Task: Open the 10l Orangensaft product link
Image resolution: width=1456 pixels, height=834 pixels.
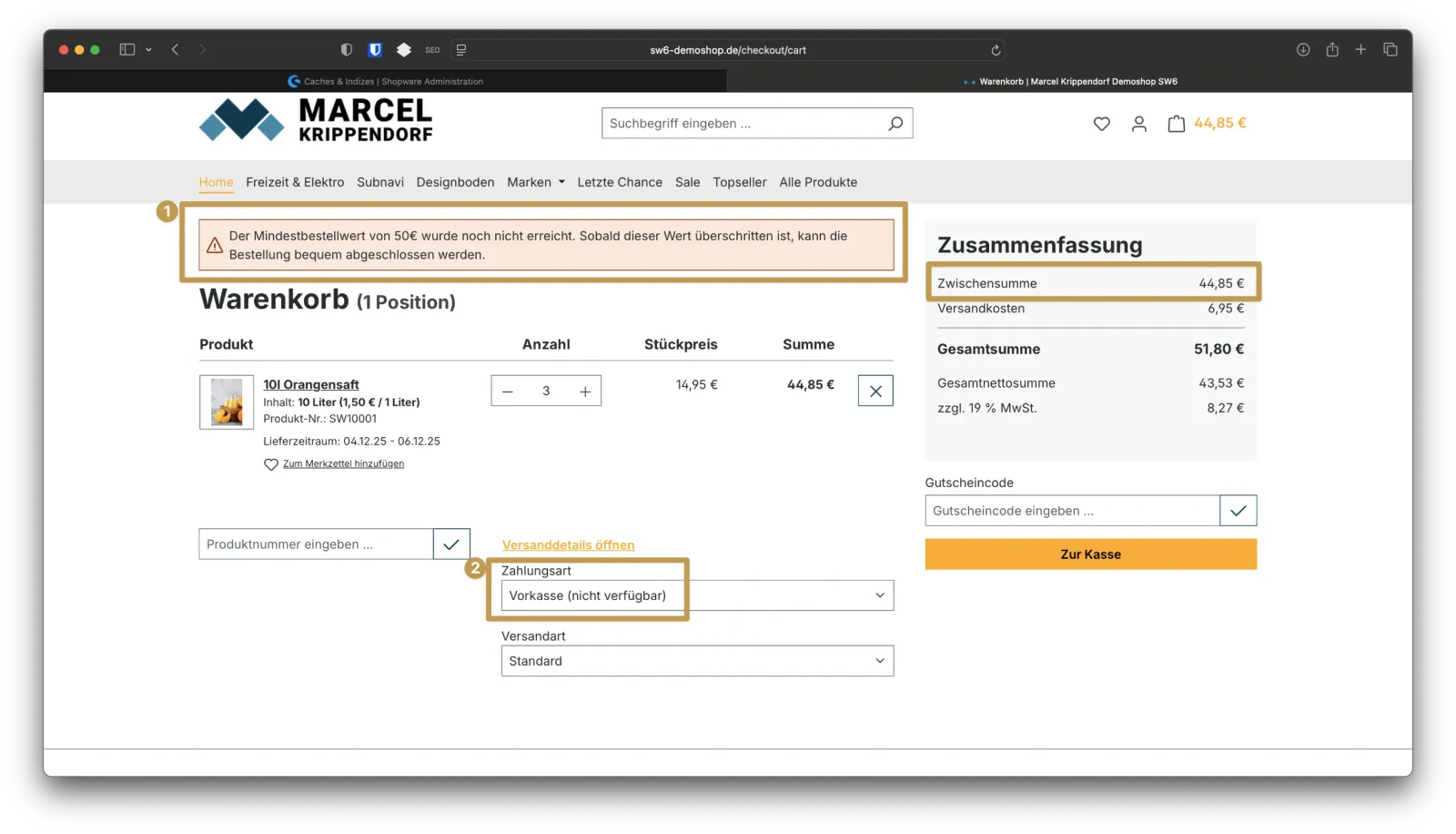Action: click(x=310, y=384)
